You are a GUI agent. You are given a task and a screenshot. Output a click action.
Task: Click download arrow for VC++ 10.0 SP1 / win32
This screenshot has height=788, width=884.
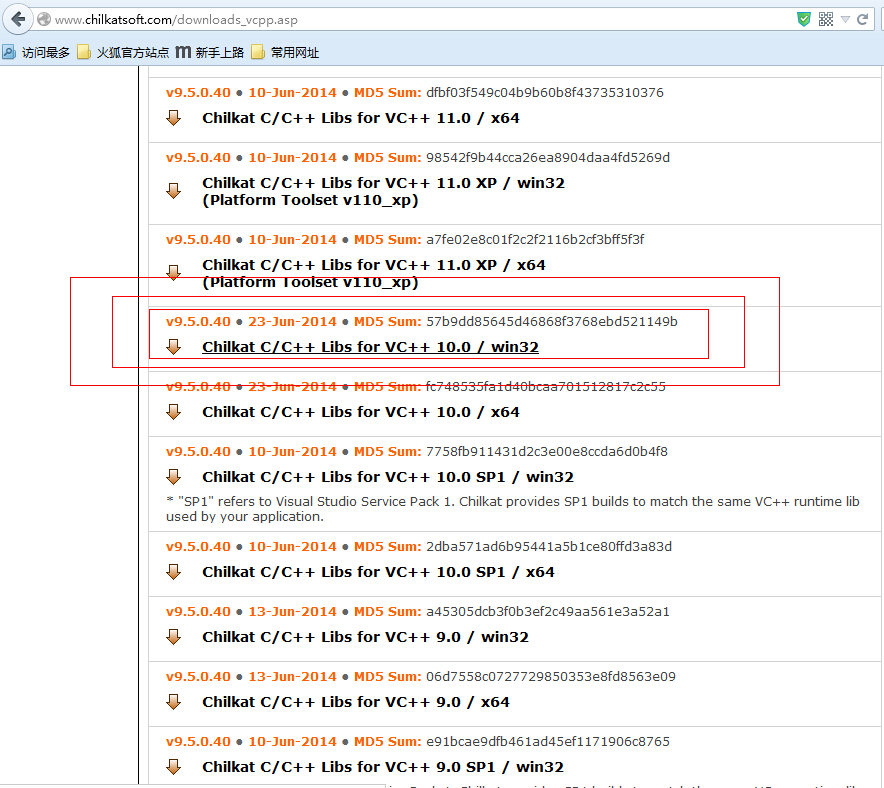[174, 477]
